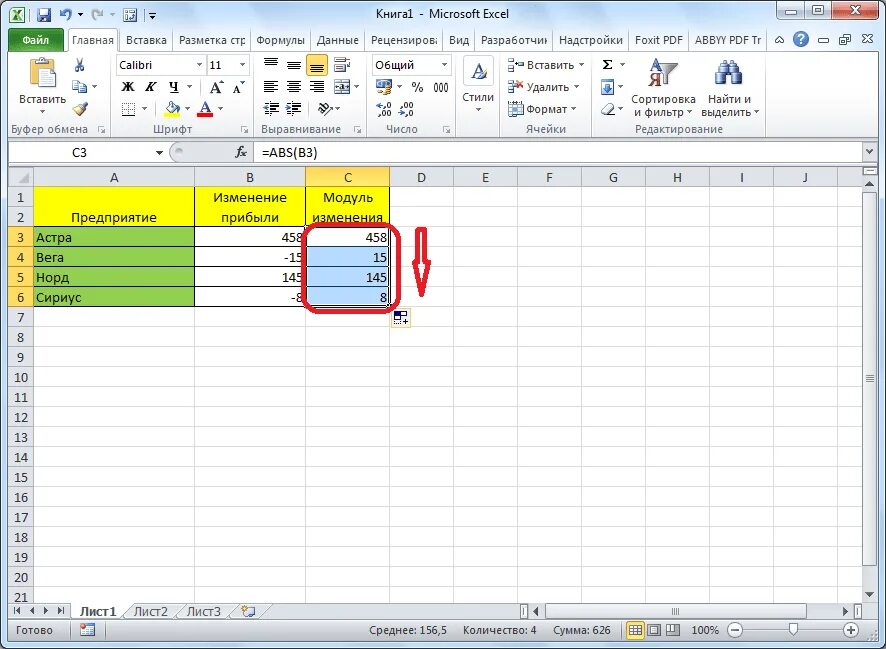Select the Format Painter brush icon
Image resolution: width=886 pixels, height=649 pixels.
80,108
